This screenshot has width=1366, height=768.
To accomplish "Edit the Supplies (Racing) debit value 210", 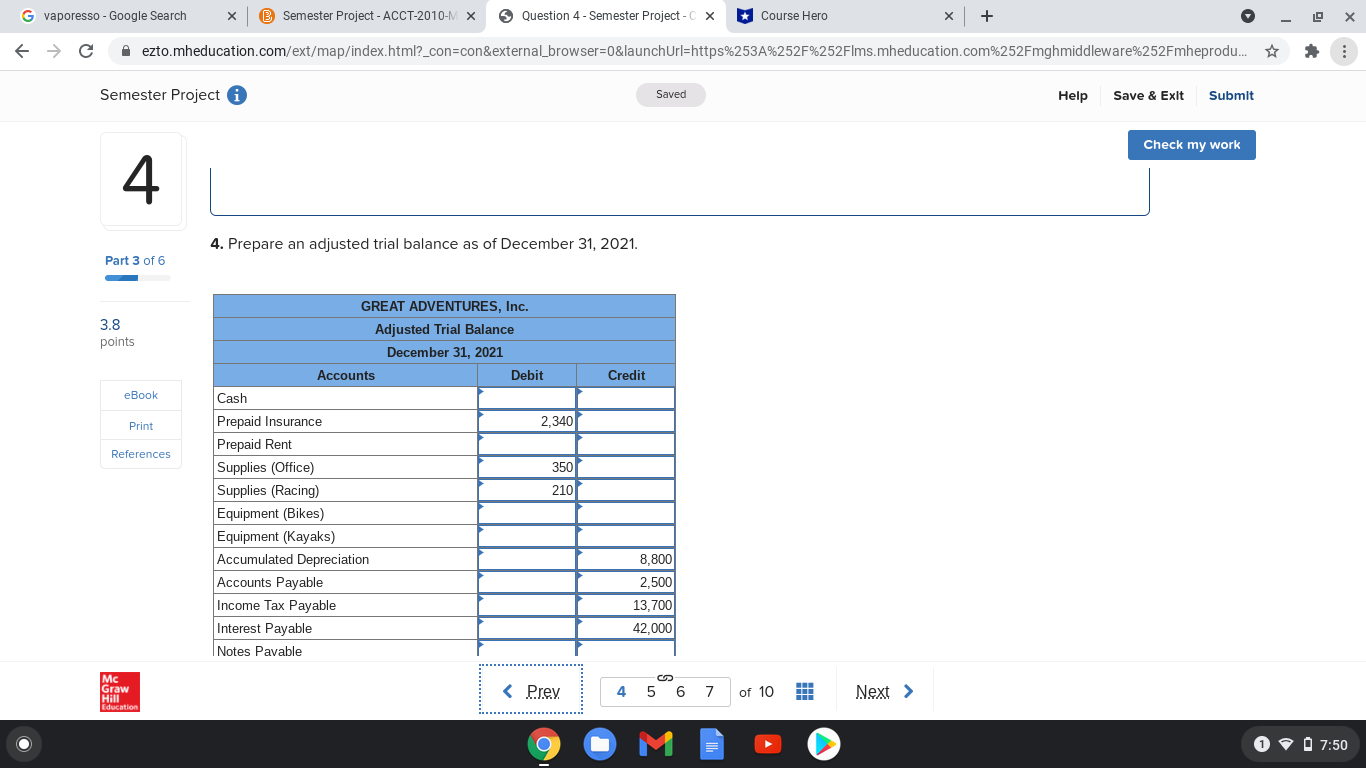I will click(527, 490).
